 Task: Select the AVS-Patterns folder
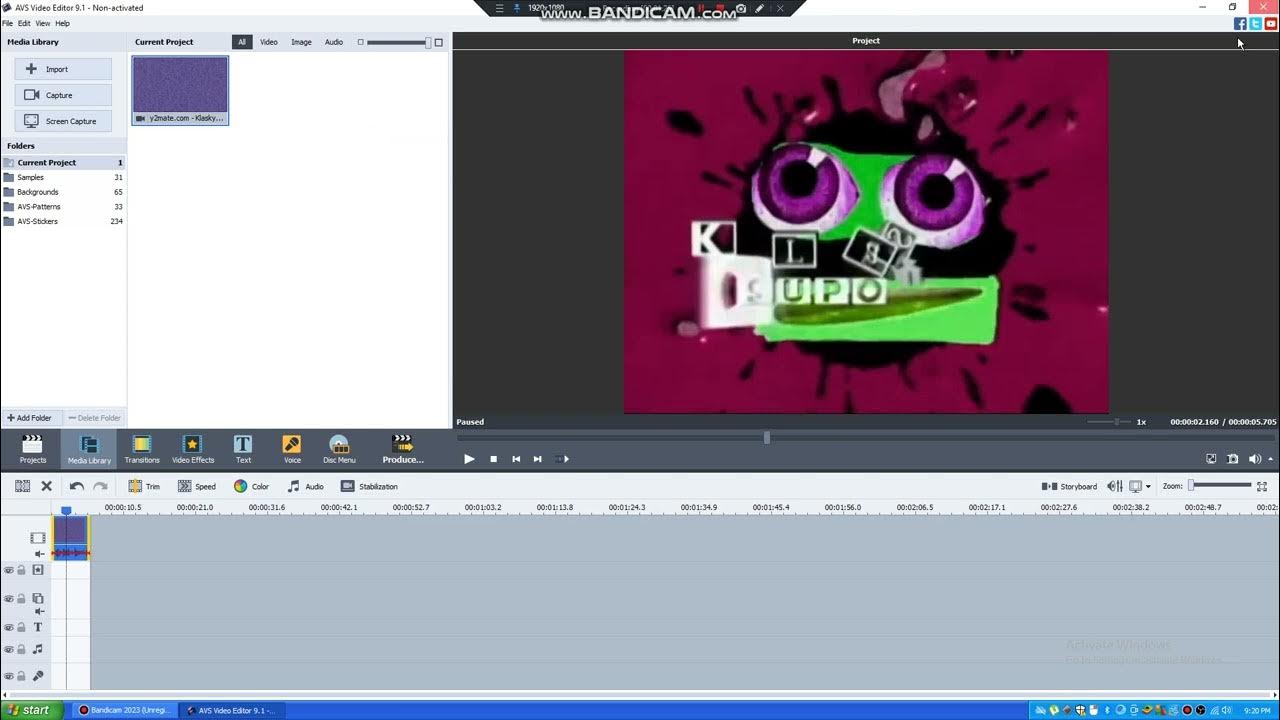click(63, 207)
